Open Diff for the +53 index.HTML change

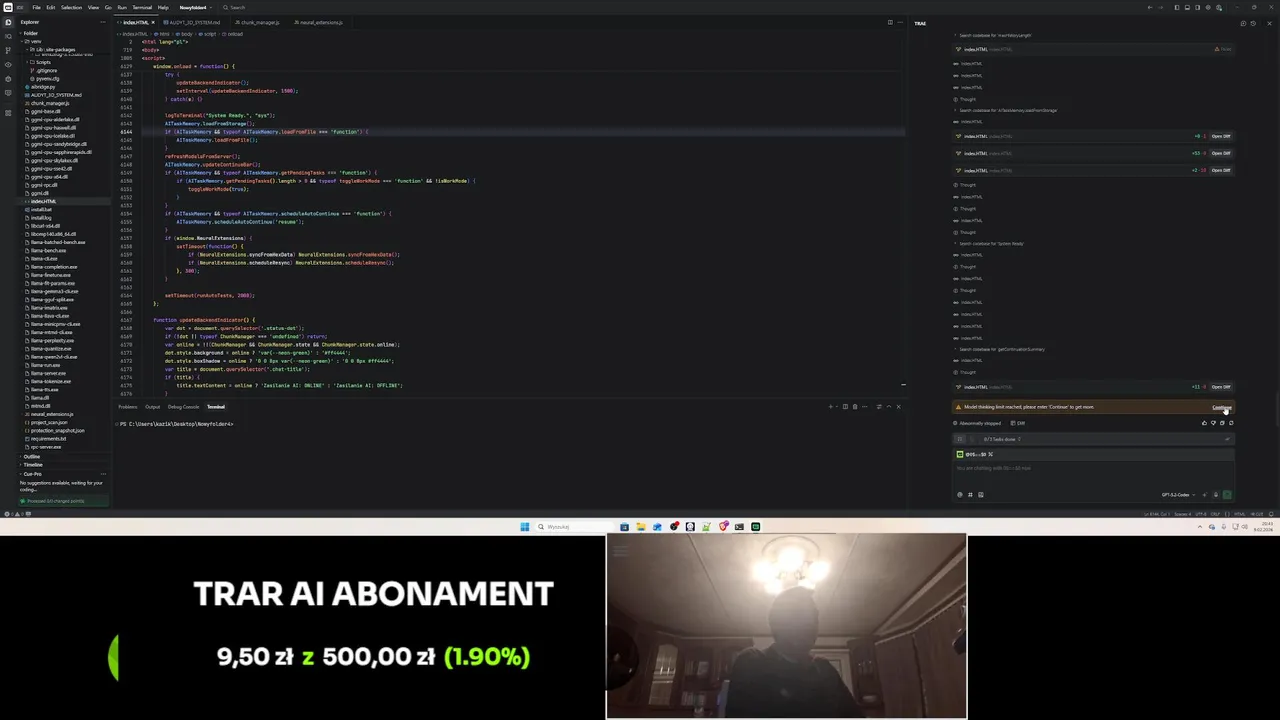coord(1221,153)
